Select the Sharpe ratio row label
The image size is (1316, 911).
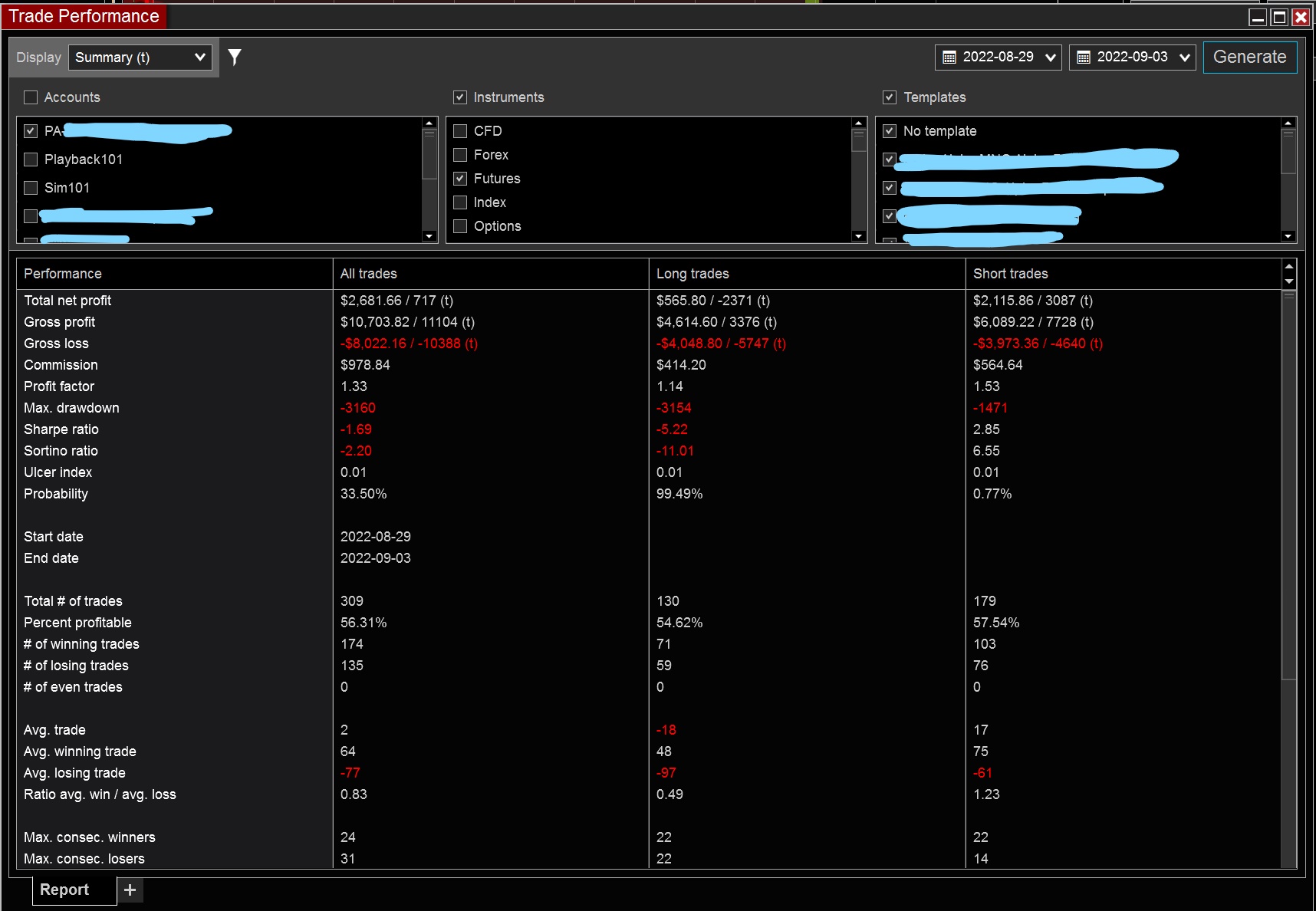61,429
